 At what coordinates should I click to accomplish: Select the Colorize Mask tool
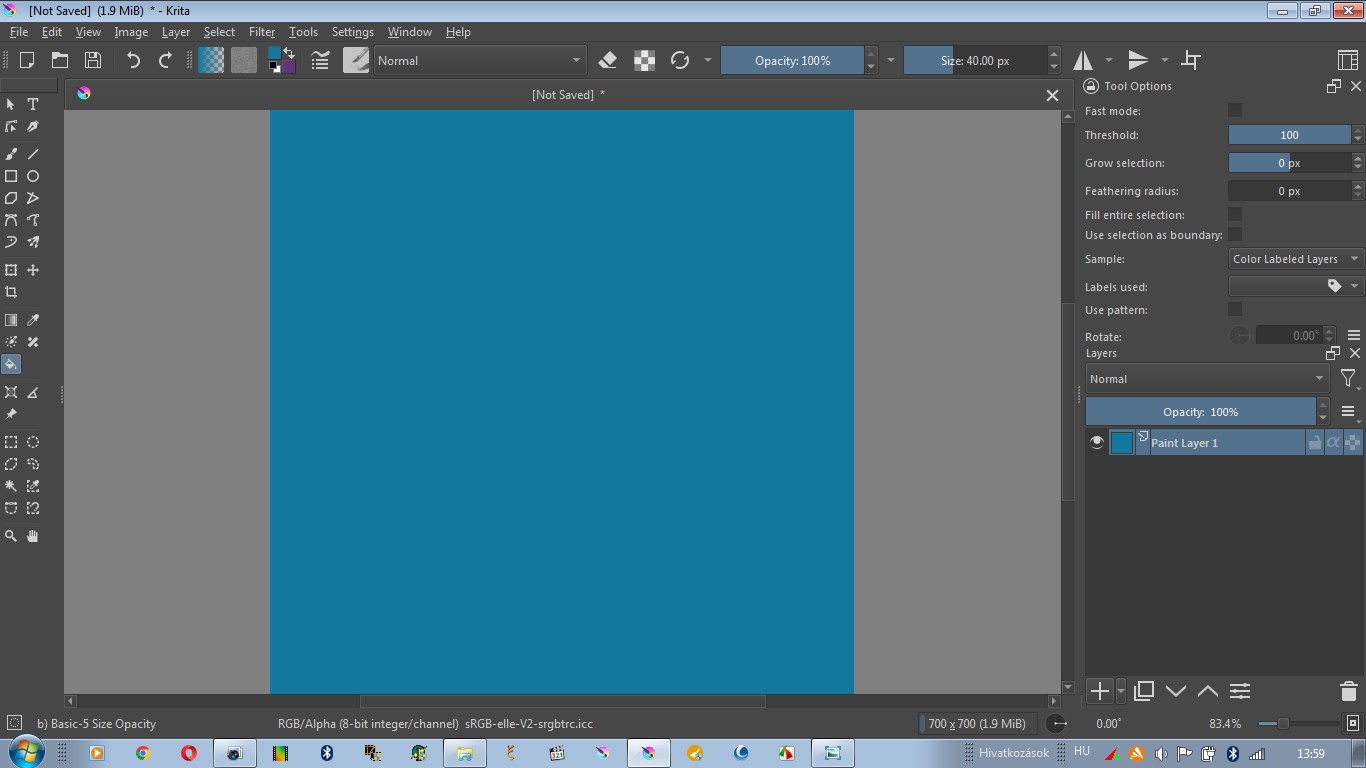pyautogui.click(x=11, y=342)
